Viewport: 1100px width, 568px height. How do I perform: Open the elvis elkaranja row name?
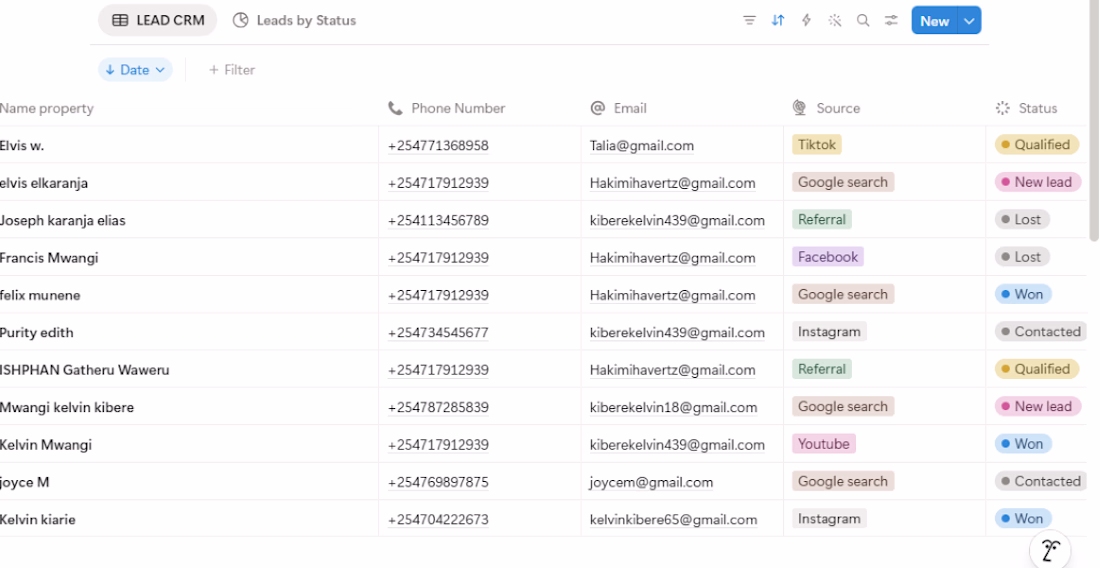(x=43, y=183)
